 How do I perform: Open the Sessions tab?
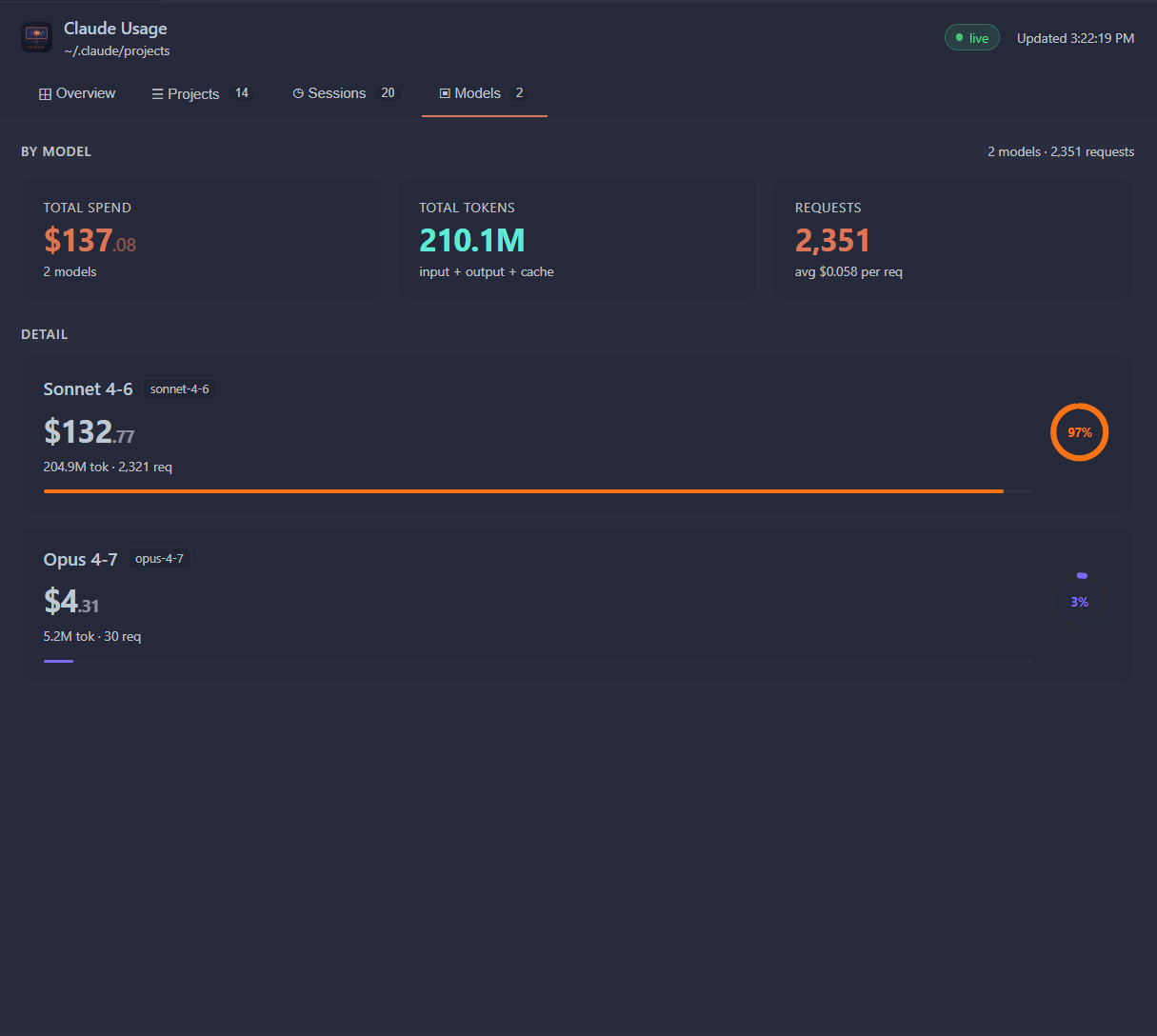[x=346, y=93]
